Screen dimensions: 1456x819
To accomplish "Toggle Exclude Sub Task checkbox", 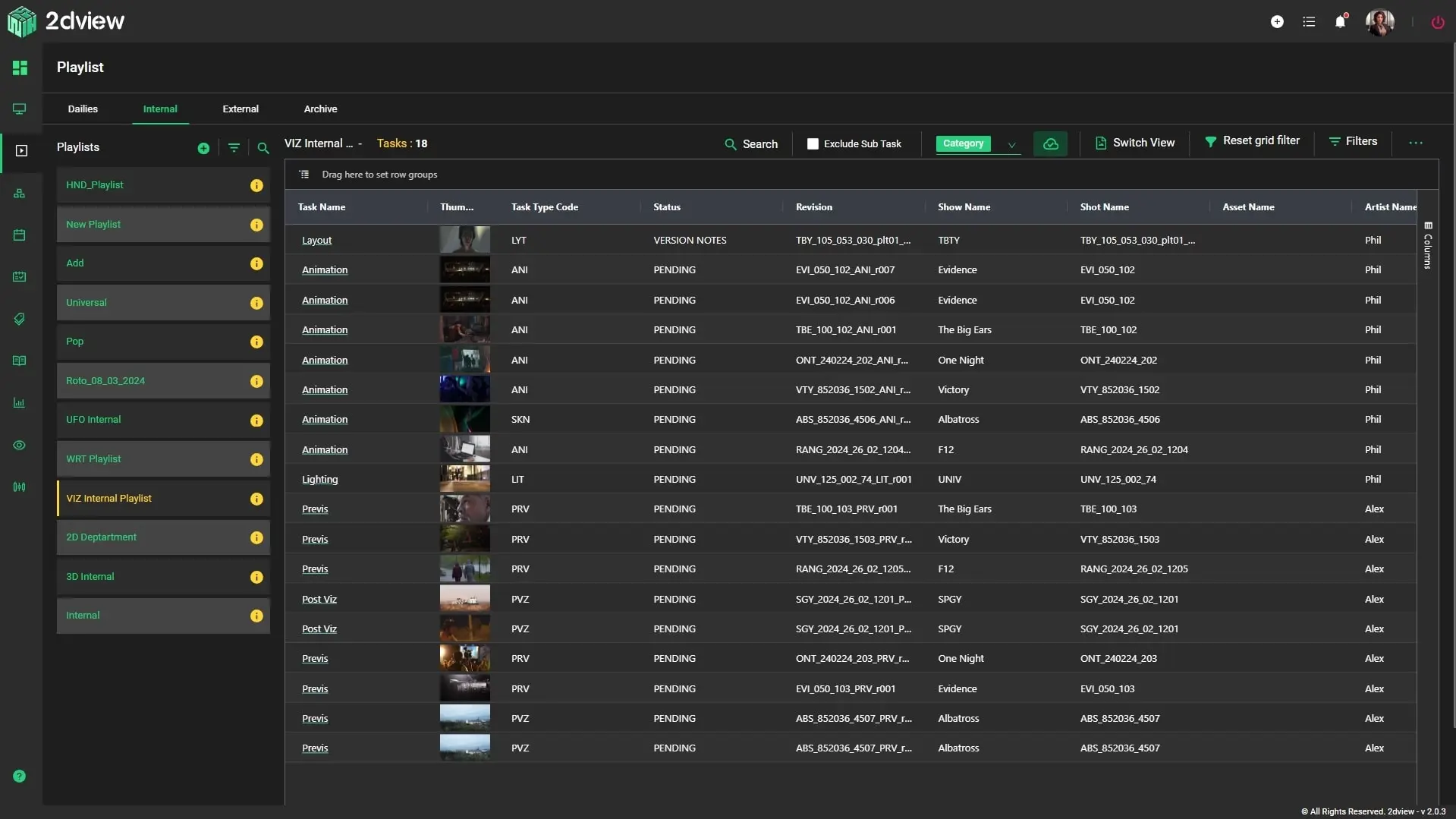I will pyautogui.click(x=813, y=143).
